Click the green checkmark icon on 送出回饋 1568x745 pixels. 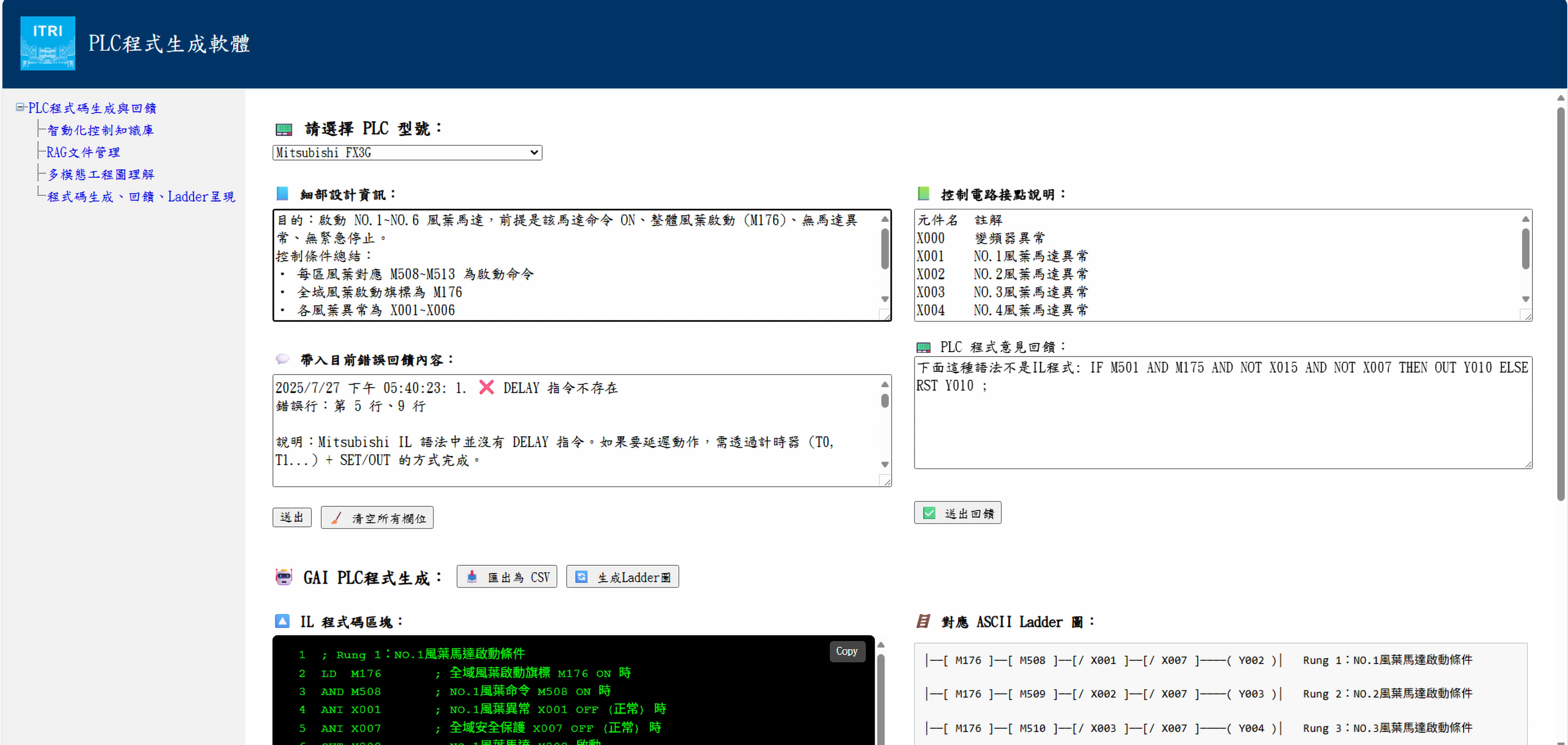tap(929, 513)
